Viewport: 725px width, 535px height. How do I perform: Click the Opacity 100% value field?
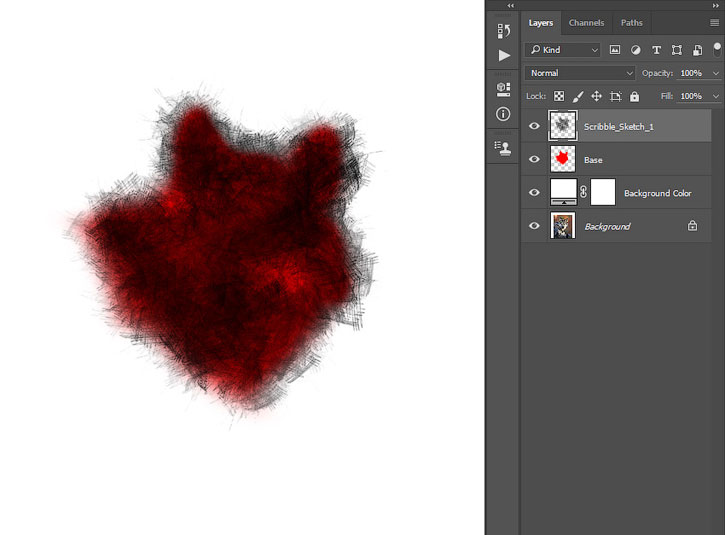pos(691,73)
